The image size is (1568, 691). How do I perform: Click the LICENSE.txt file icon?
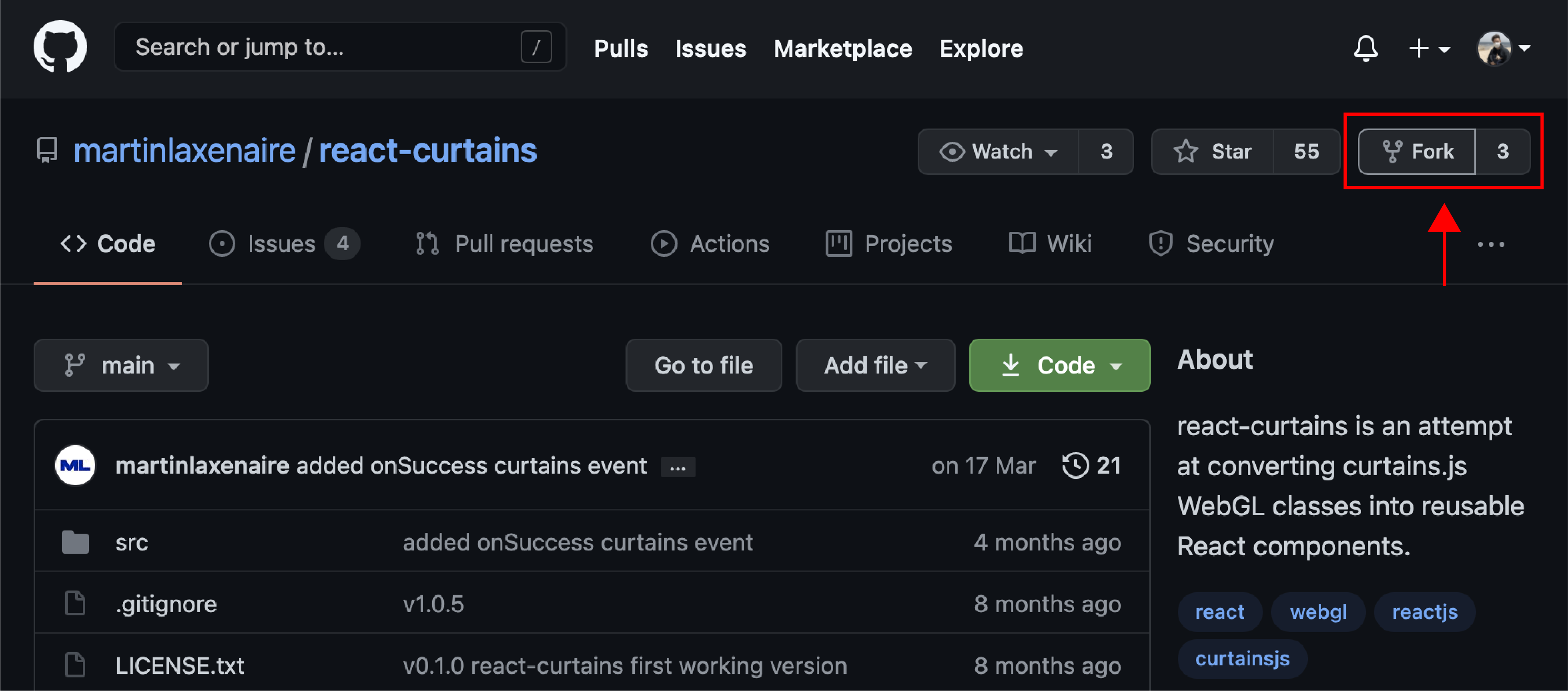pyautogui.click(x=75, y=665)
